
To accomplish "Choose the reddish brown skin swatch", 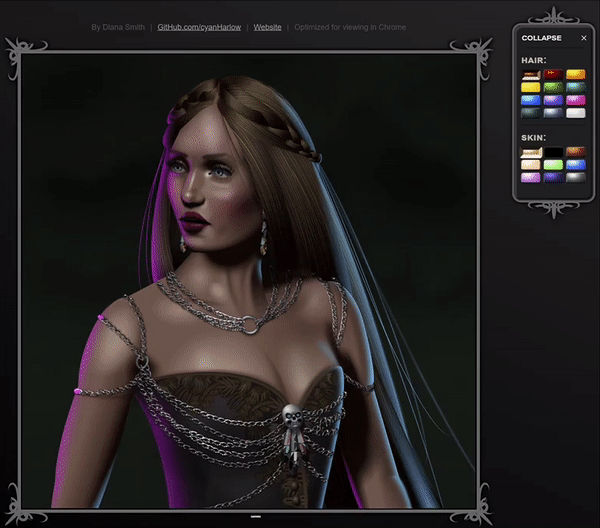I will click(576, 152).
